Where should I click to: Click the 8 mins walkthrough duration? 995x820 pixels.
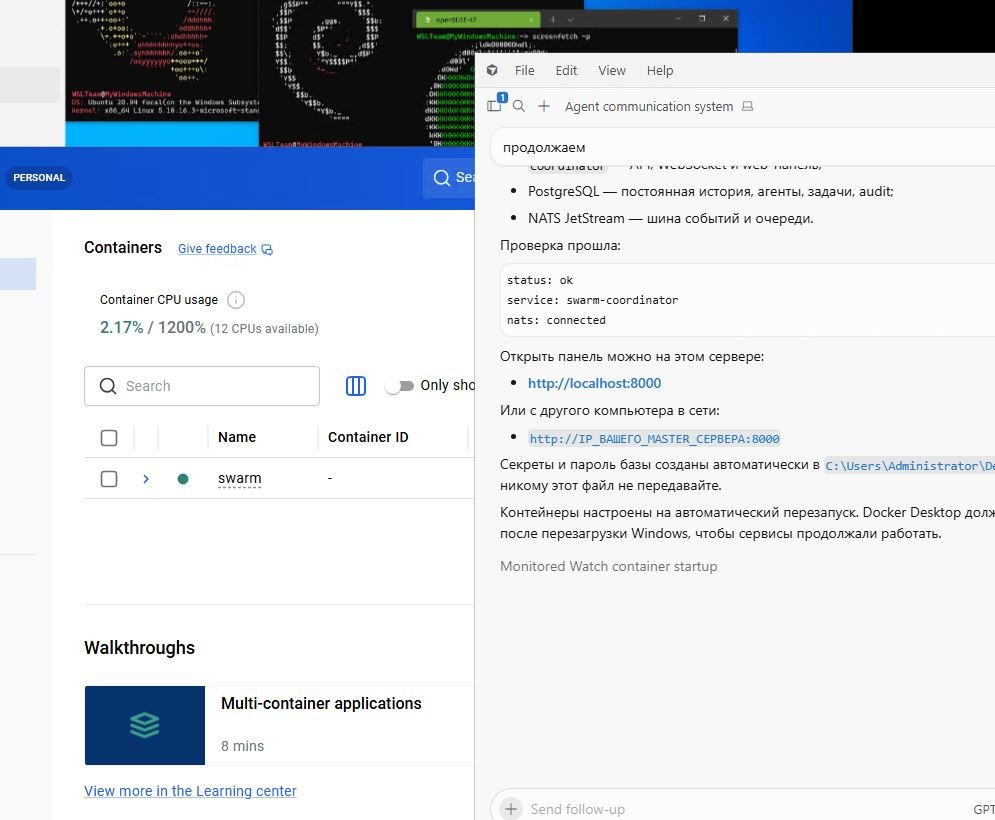coord(242,746)
